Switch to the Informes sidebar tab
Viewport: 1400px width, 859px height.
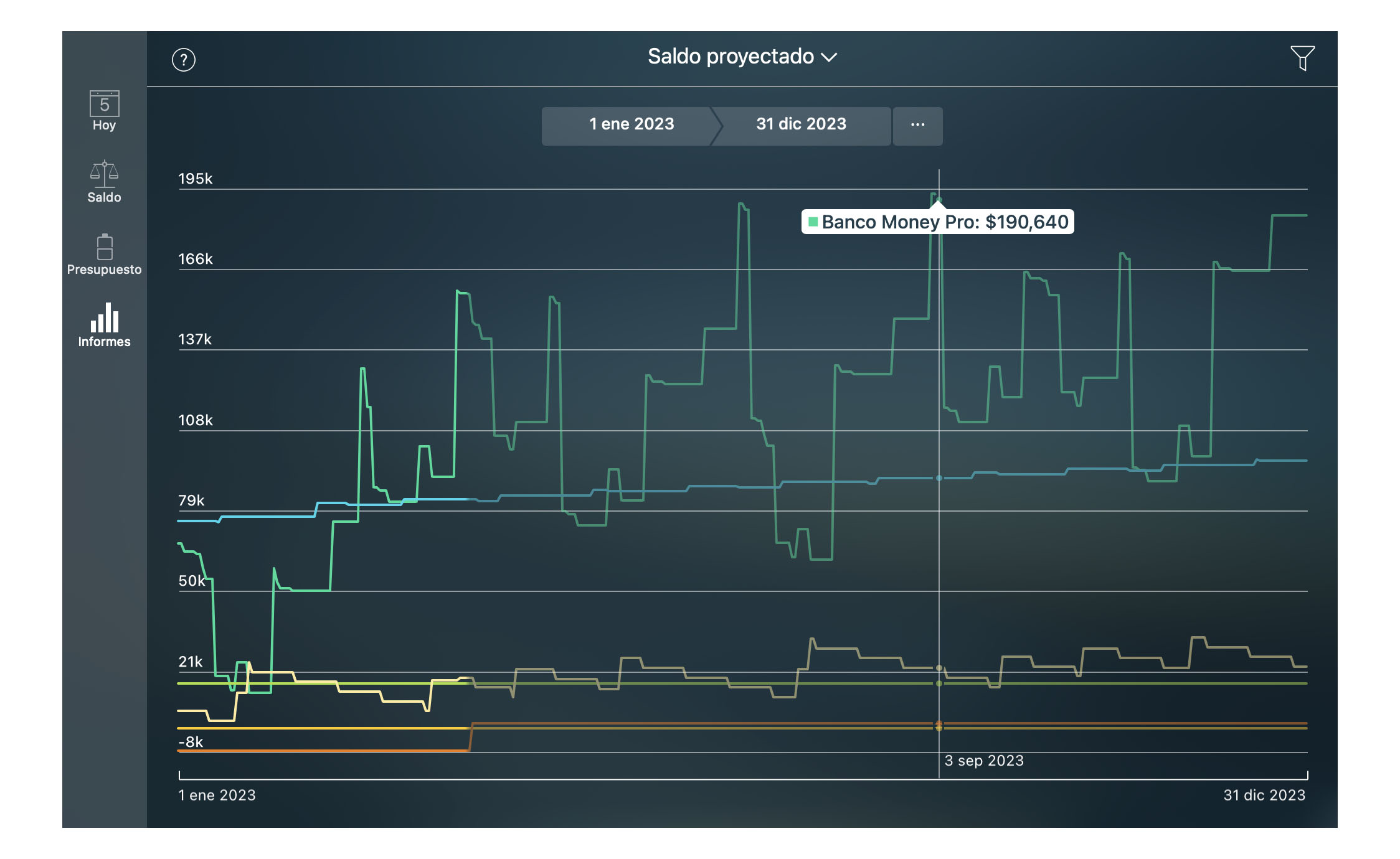point(104,326)
